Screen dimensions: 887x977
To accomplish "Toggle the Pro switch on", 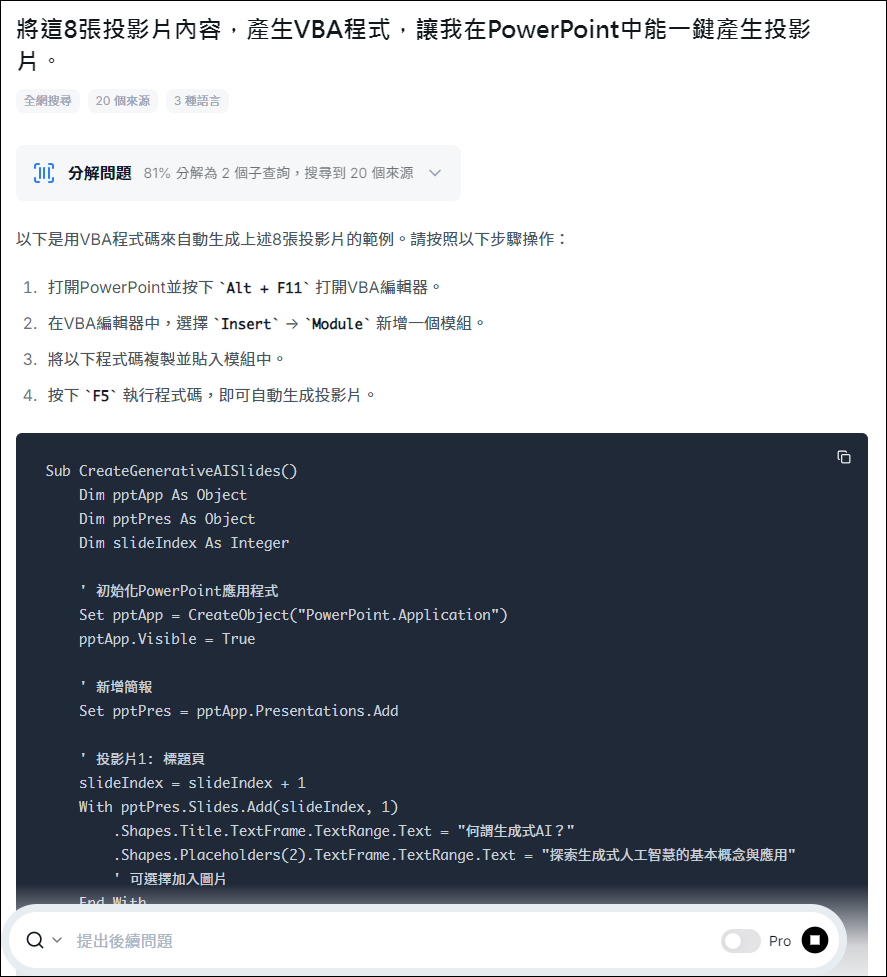I will click(x=741, y=941).
